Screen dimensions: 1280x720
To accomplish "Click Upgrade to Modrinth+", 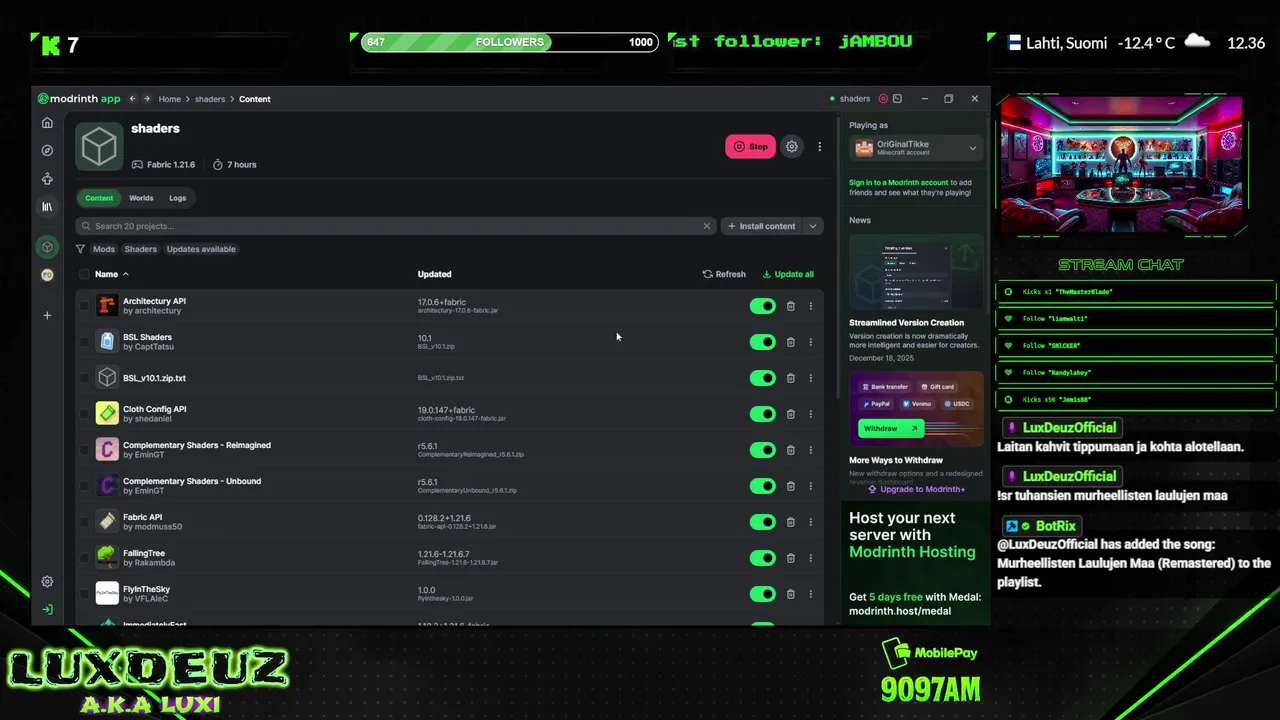I will pyautogui.click(x=917, y=489).
